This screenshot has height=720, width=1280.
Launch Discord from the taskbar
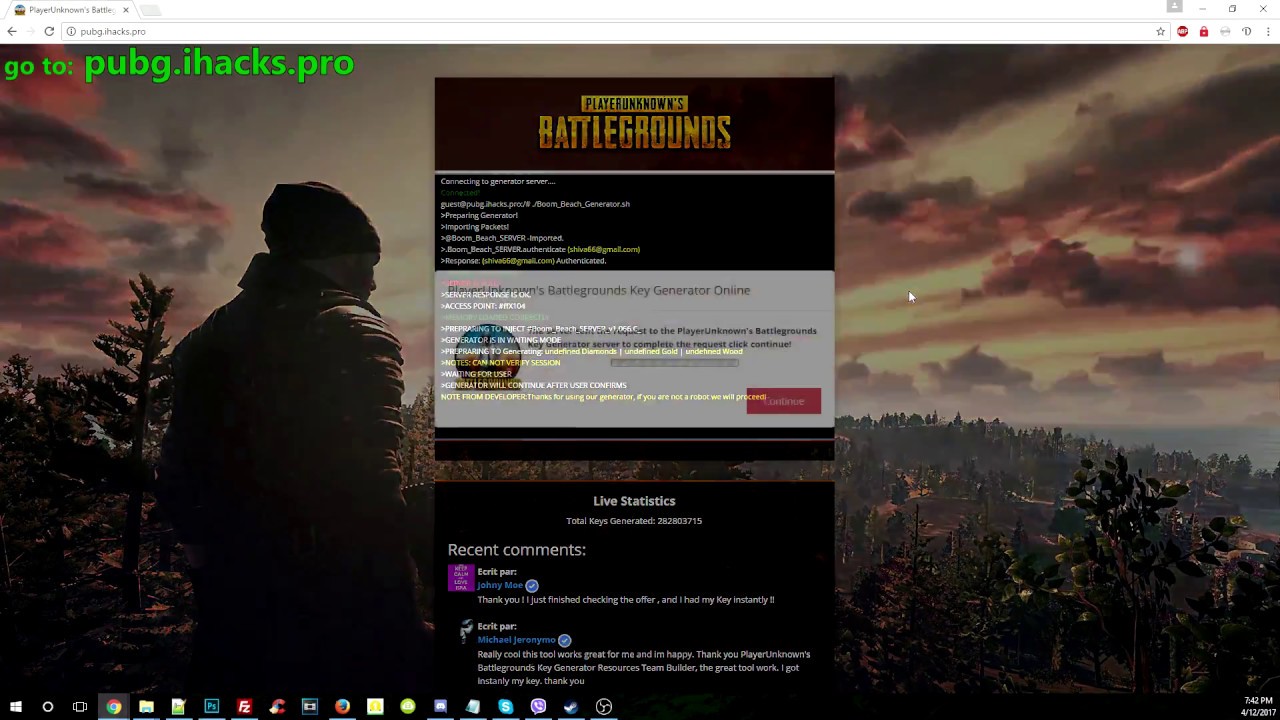coord(440,707)
